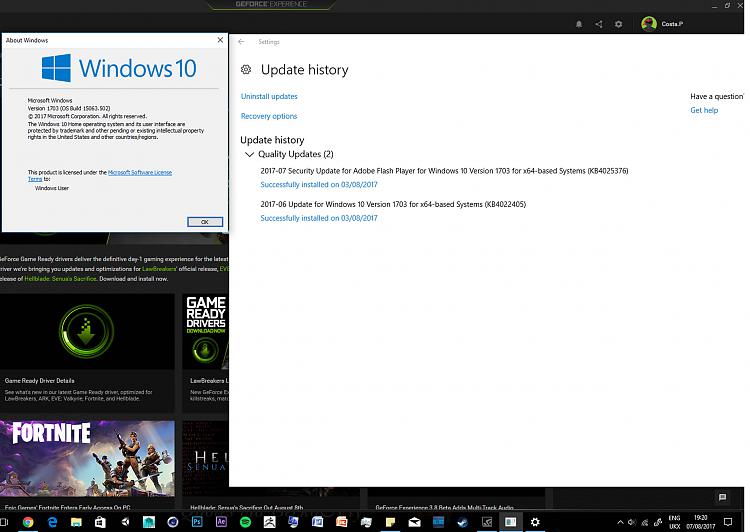Viewport: 750px width, 532px height.
Task: Open Microsoft Store from the taskbar
Action: 100,522
